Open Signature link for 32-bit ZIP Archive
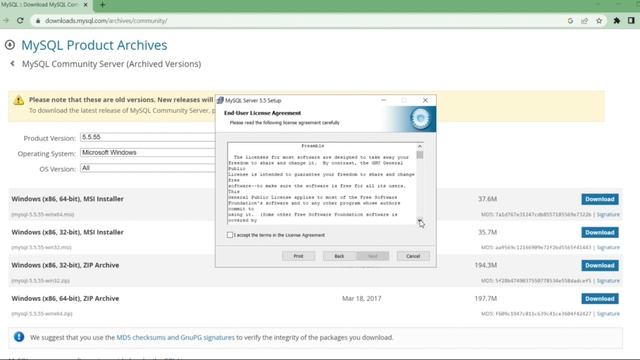The height and width of the screenshot is (360, 640). click(608, 281)
